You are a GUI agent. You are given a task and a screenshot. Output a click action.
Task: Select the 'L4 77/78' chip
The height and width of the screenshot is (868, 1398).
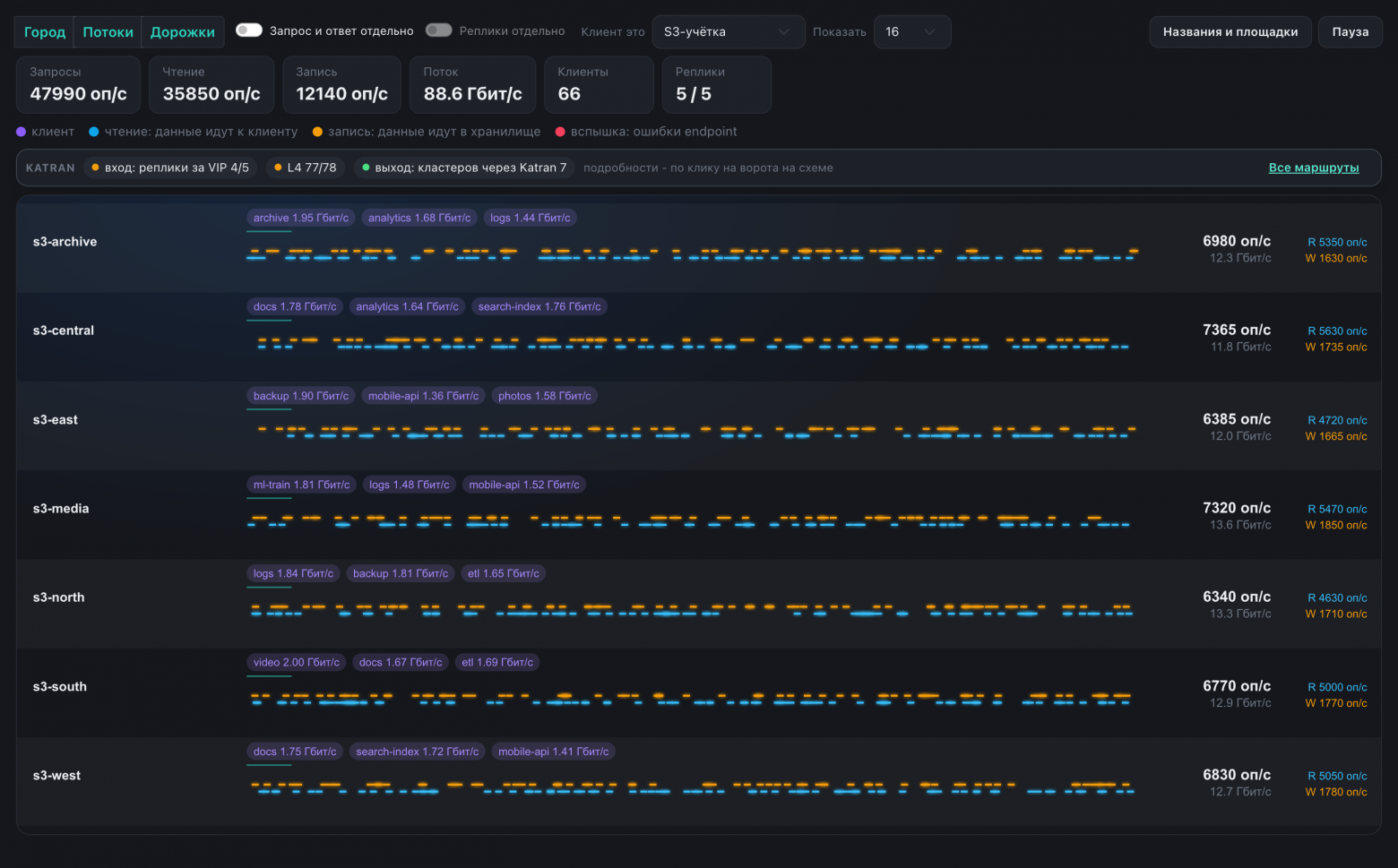tap(306, 168)
